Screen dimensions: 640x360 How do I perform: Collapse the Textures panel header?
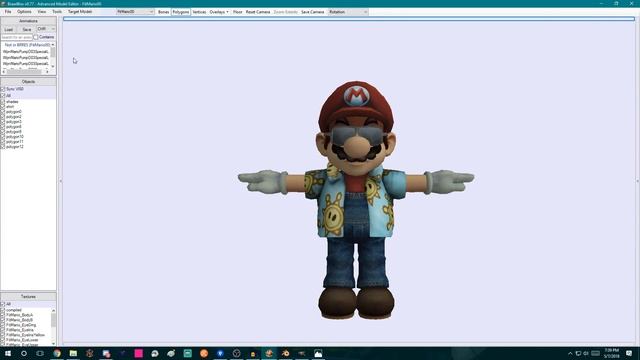[x=28, y=297]
